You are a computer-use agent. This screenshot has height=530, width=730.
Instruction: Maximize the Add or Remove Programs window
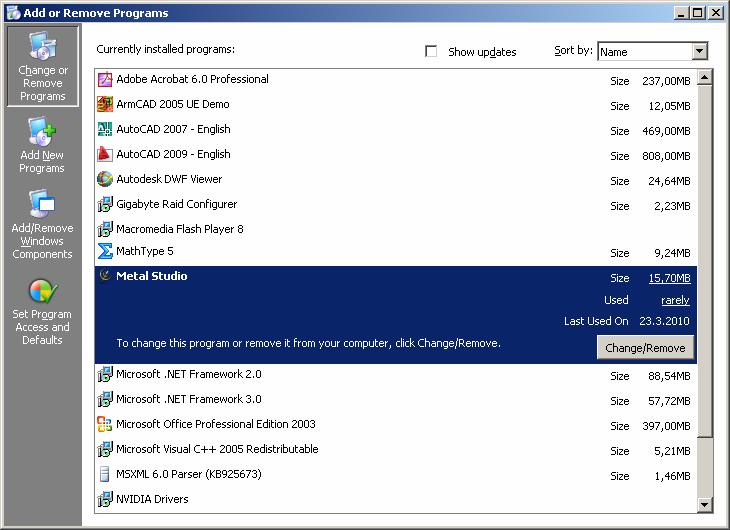698,13
